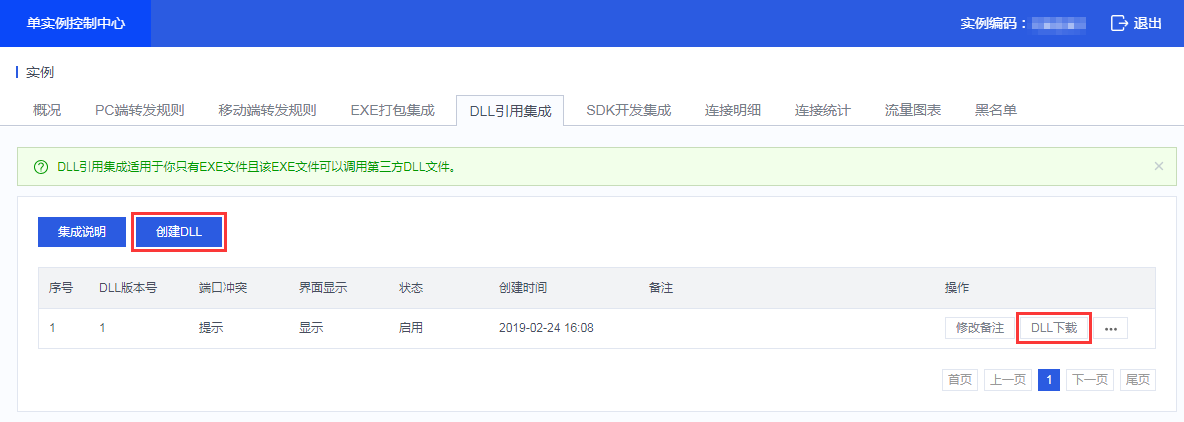1184x422 pixels.
Task: Click the 集成说明 button
Action: 82,232
